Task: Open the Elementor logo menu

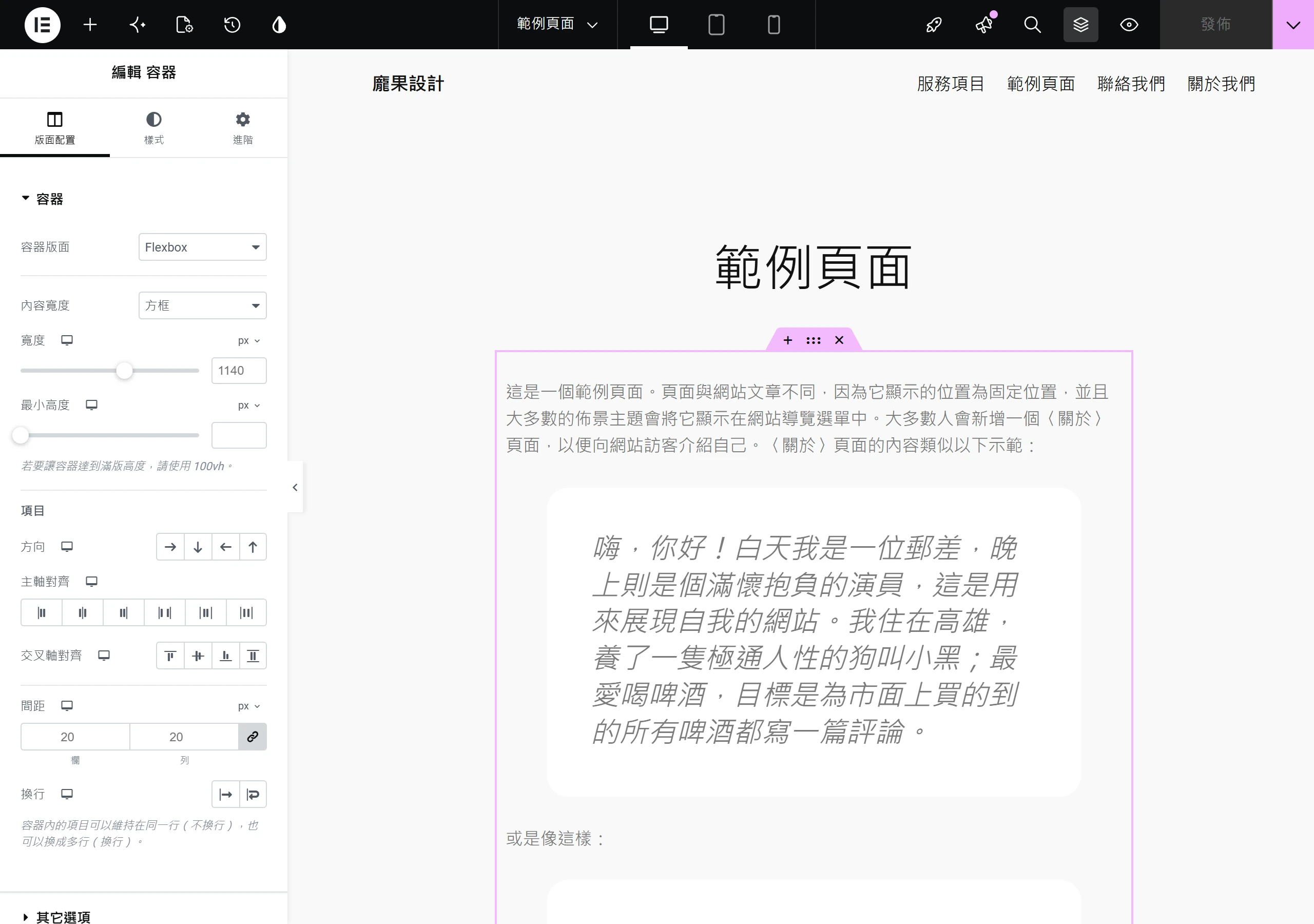Action: coord(43,25)
